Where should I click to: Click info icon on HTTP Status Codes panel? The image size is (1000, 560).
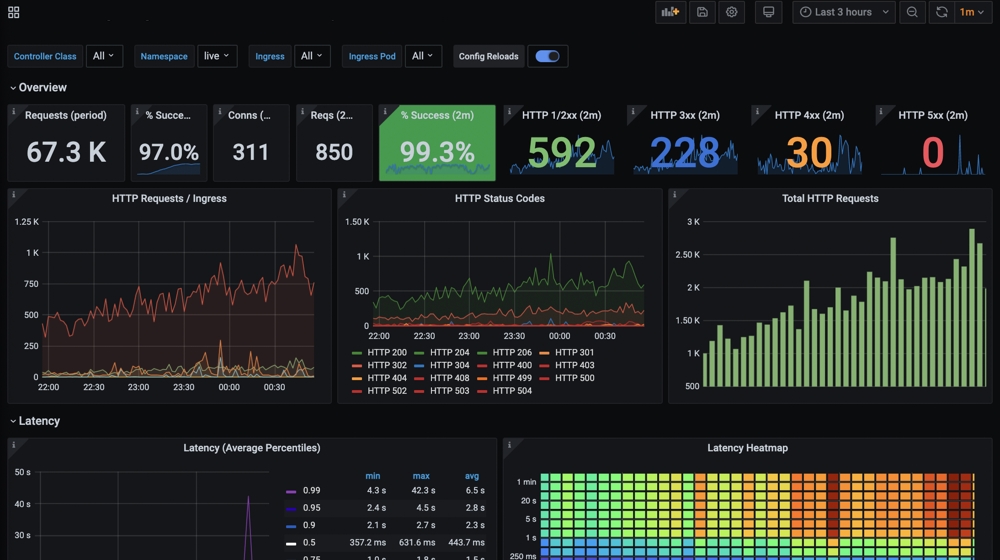pos(344,195)
